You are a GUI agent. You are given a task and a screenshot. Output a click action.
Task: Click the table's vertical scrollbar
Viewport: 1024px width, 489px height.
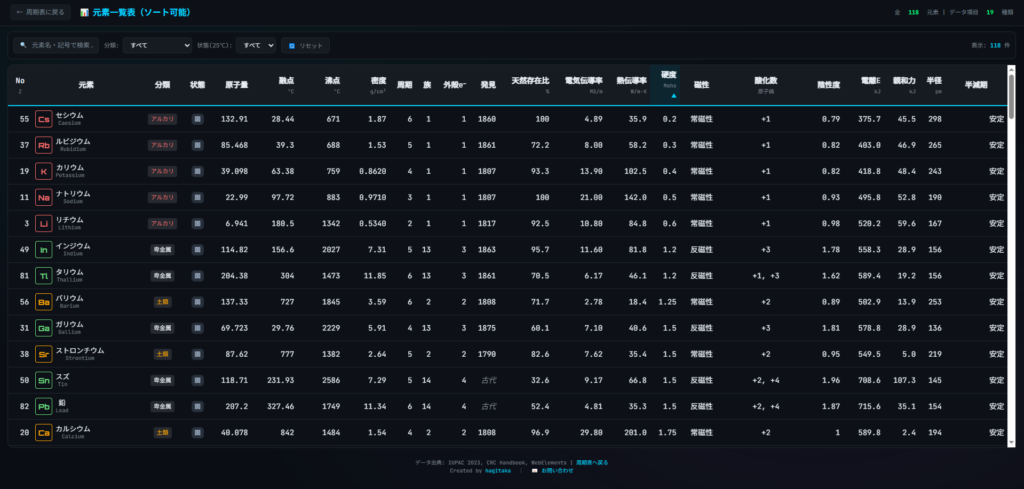1011,100
